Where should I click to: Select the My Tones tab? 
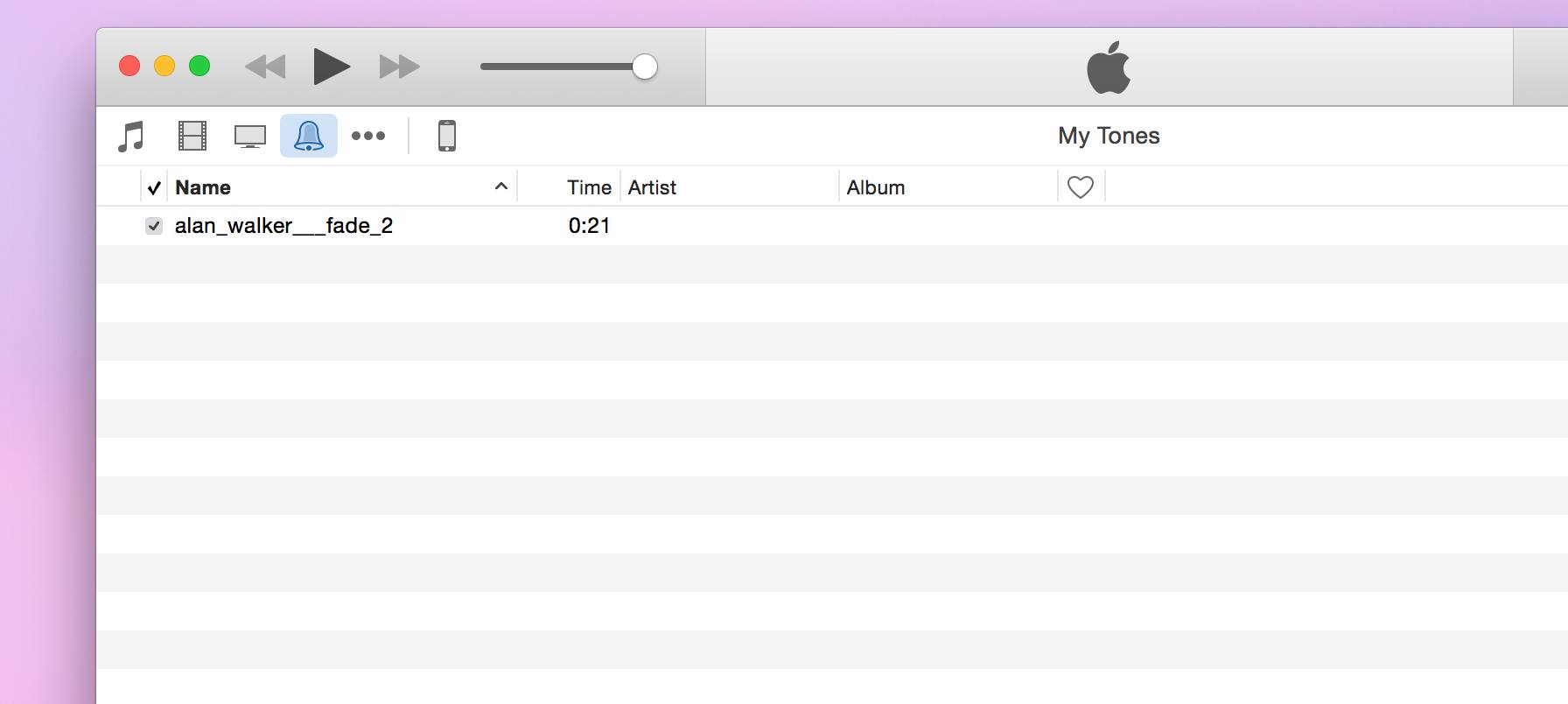click(1109, 136)
